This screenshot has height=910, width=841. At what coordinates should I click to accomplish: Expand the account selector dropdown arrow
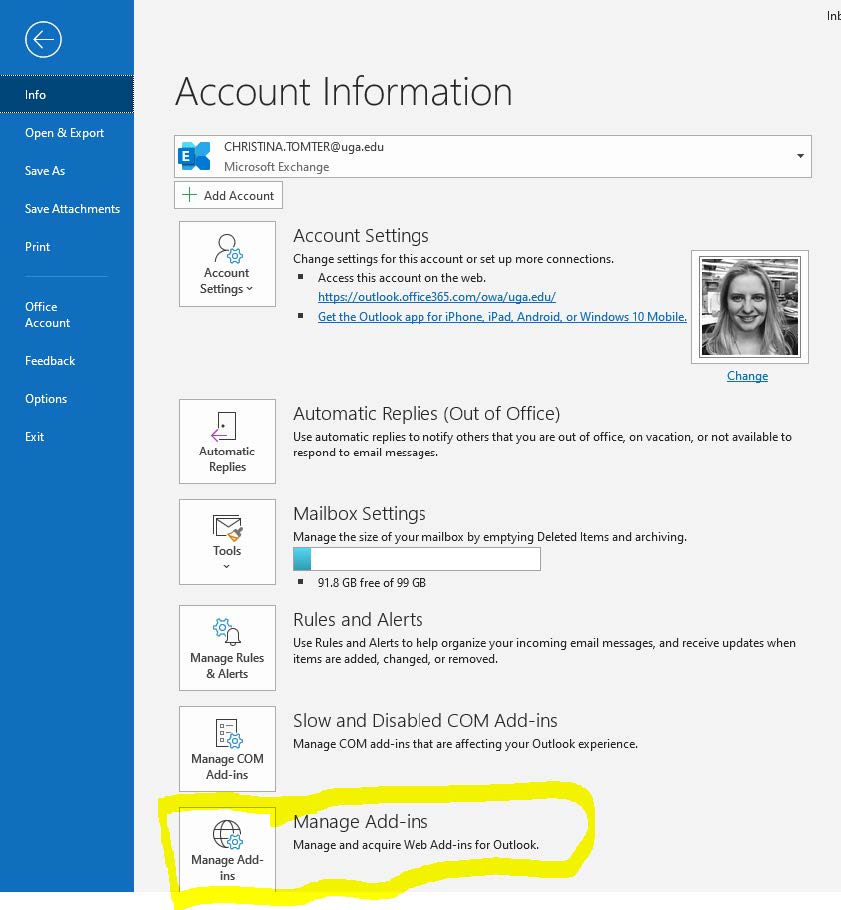pyautogui.click(x=800, y=156)
